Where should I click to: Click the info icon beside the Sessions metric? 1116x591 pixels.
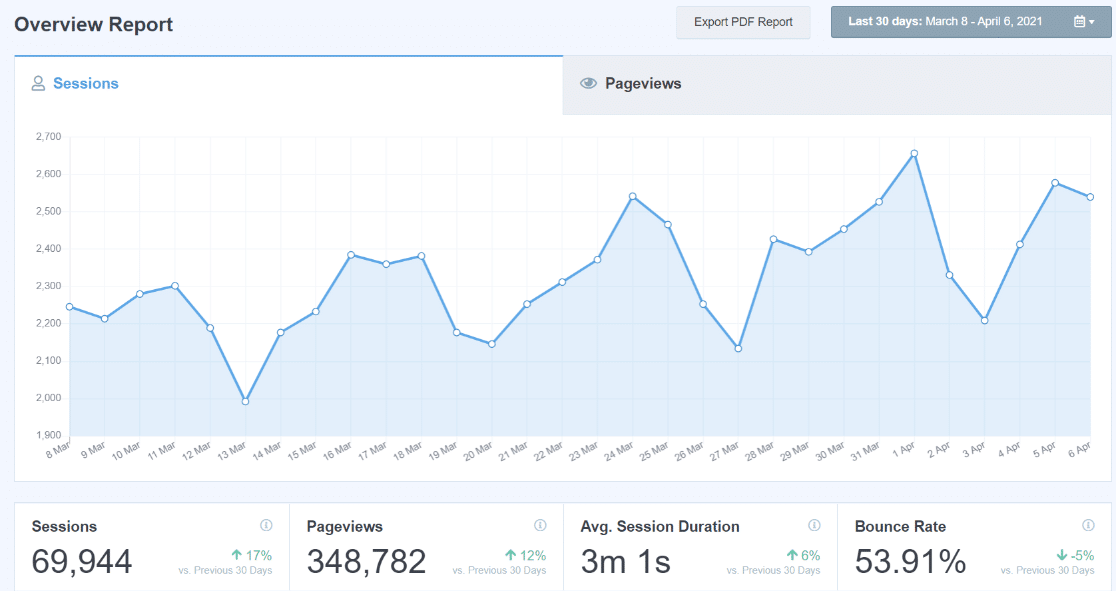click(266, 524)
